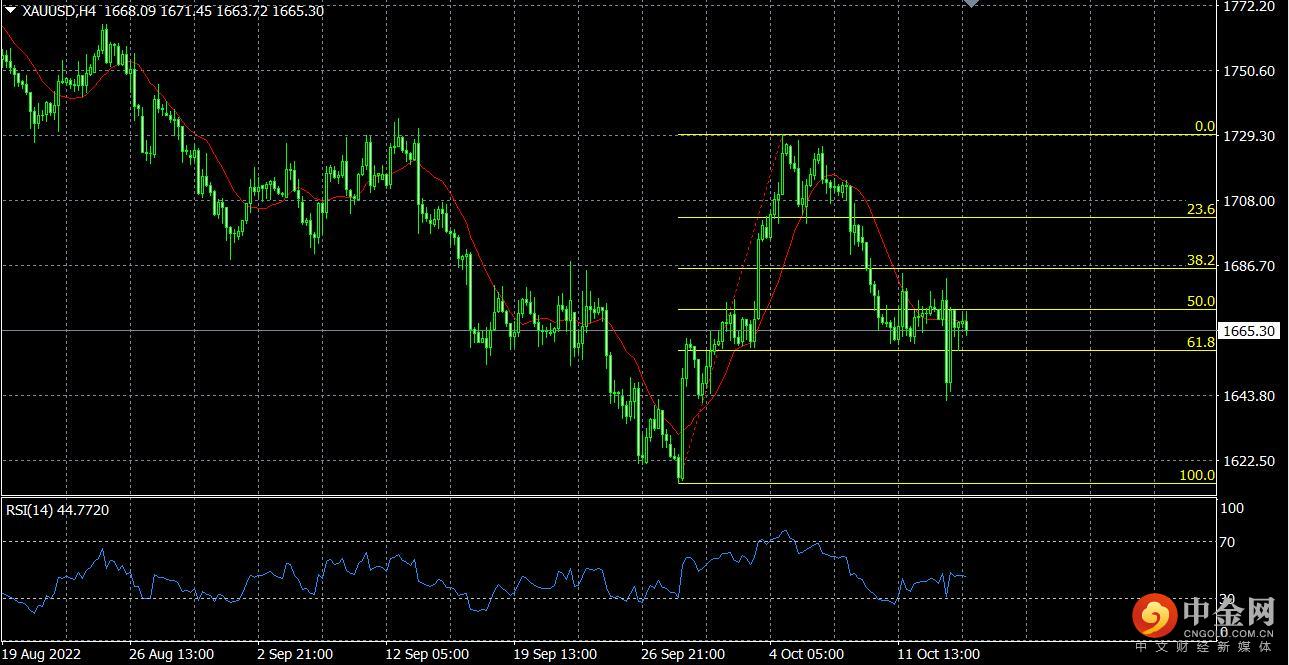
Task: Click the chart shift triangle marker at top
Action: pyautogui.click(x=969, y=3)
